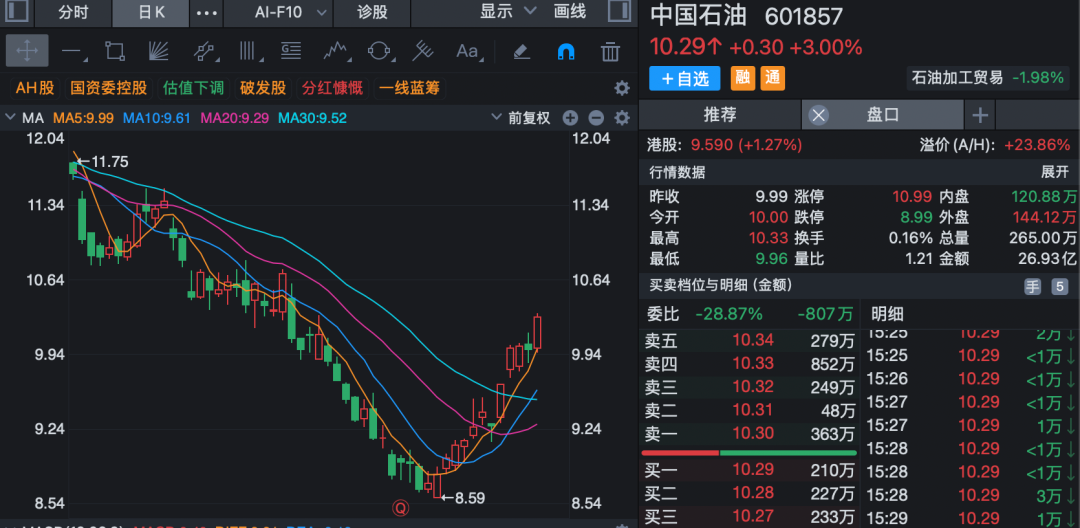This screenshot has width=1080, height=528.
Task: Select the circle cycle tool
Action: click(x=379, y=51)
